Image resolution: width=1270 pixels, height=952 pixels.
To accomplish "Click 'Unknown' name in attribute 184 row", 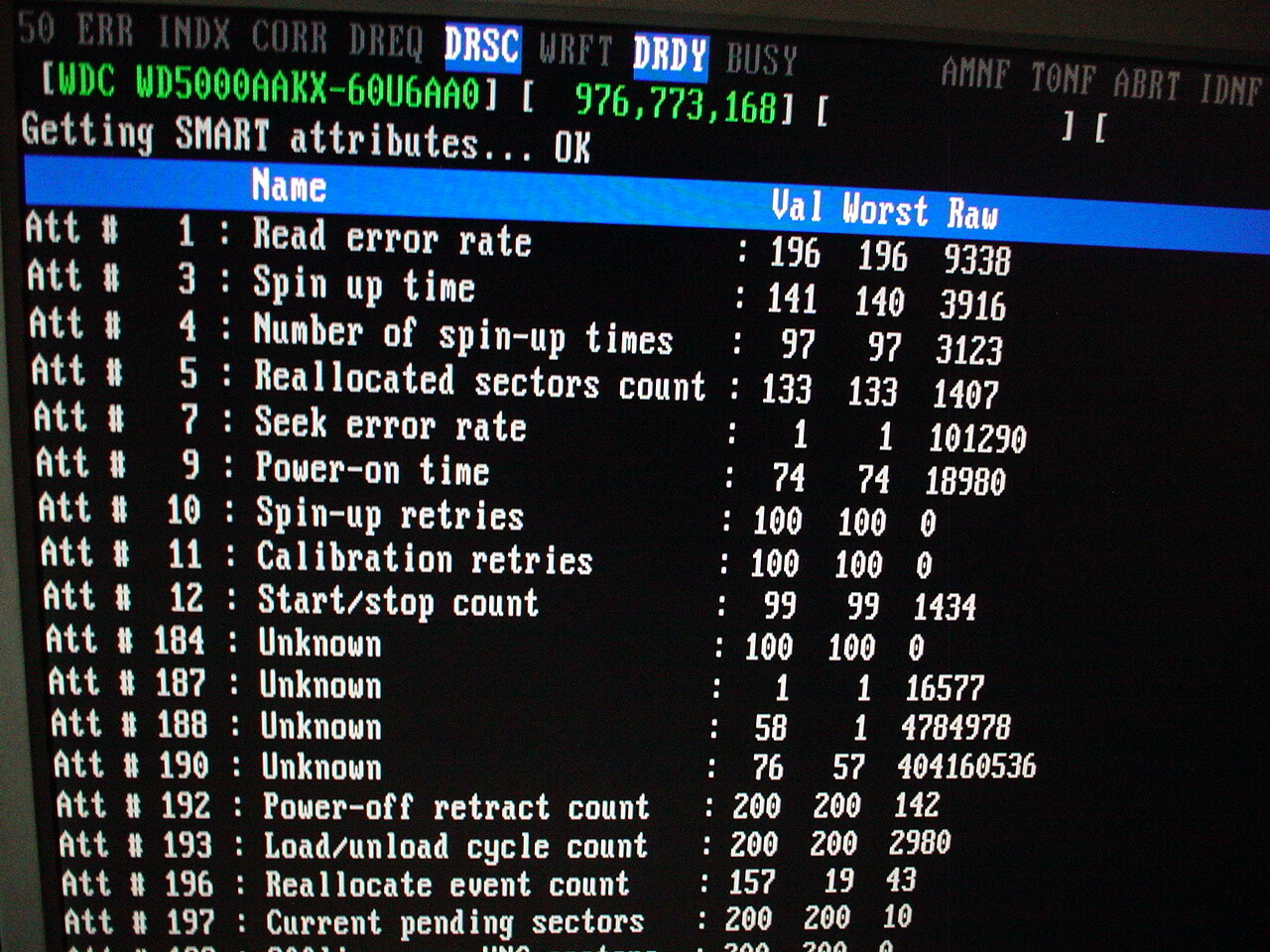I will pyautogui.click(x=319, y=644).
